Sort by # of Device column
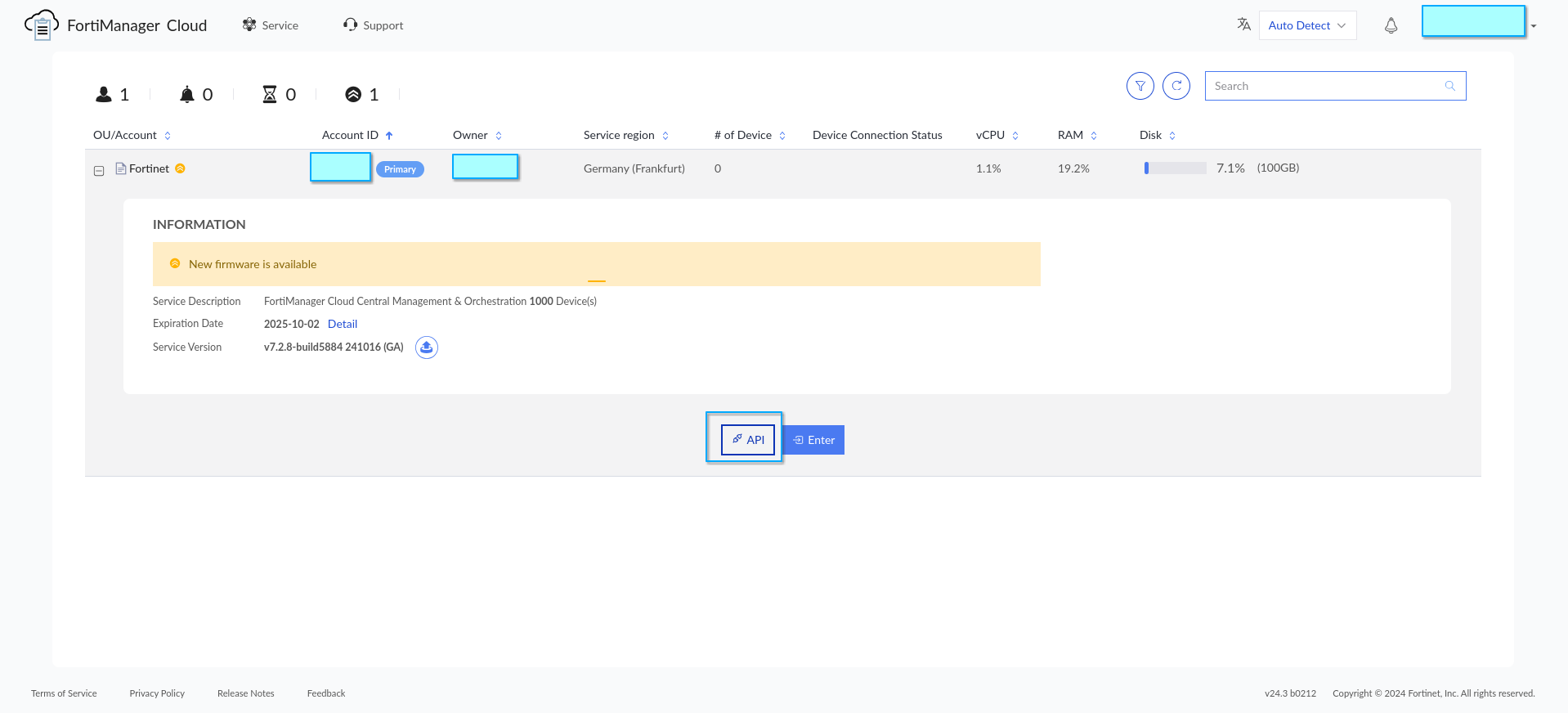 (x=782, y=136)
